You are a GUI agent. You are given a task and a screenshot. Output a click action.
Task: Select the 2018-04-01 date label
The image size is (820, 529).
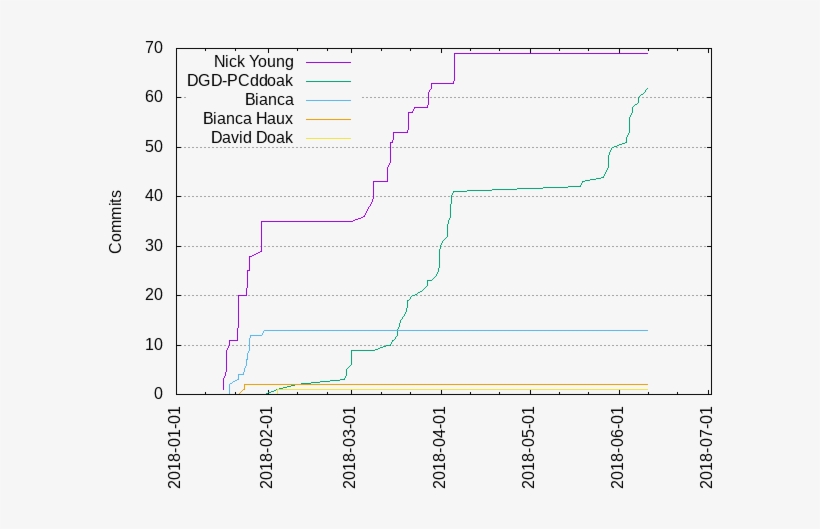coord(440,447)
